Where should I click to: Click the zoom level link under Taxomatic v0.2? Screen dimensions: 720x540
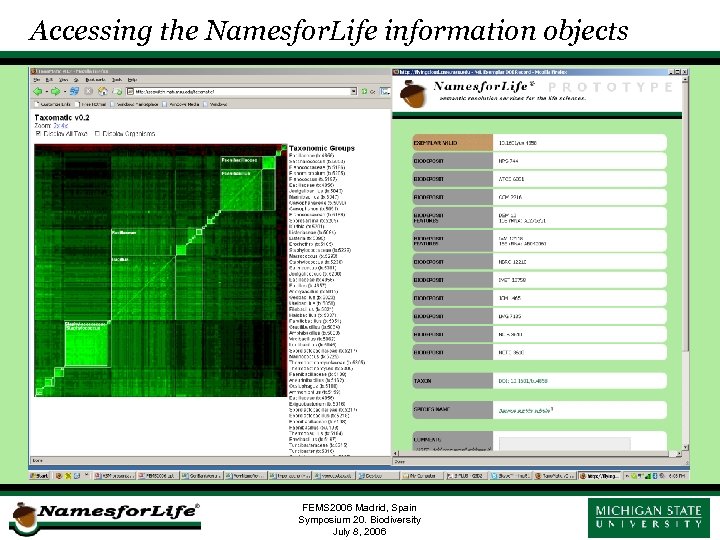(x=61, y=125)
